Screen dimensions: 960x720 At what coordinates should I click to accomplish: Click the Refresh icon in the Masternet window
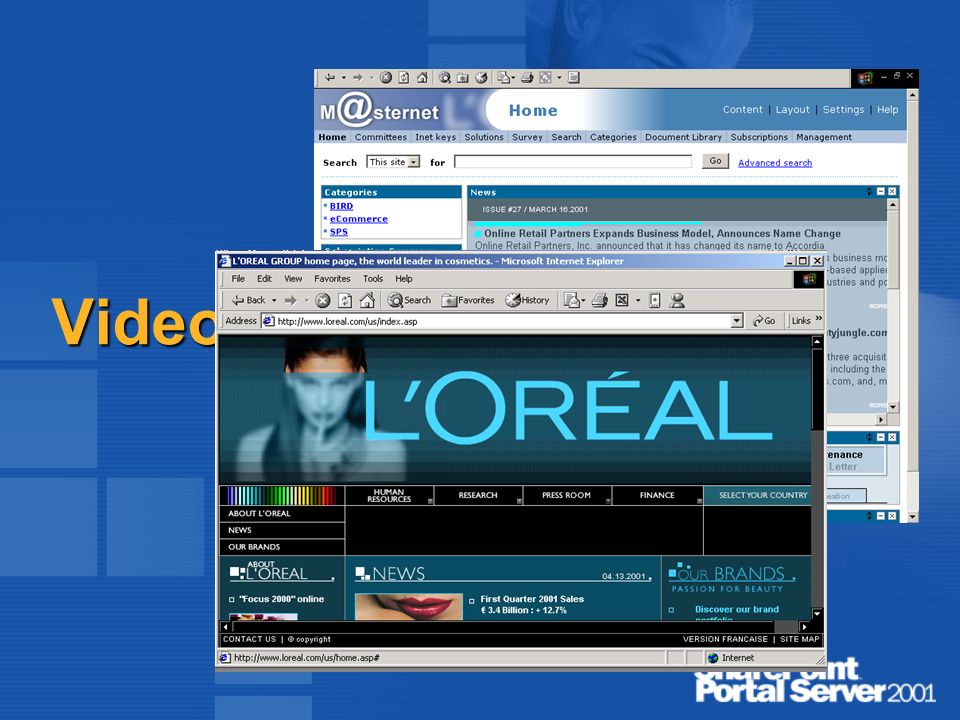[x=404, y=77]
